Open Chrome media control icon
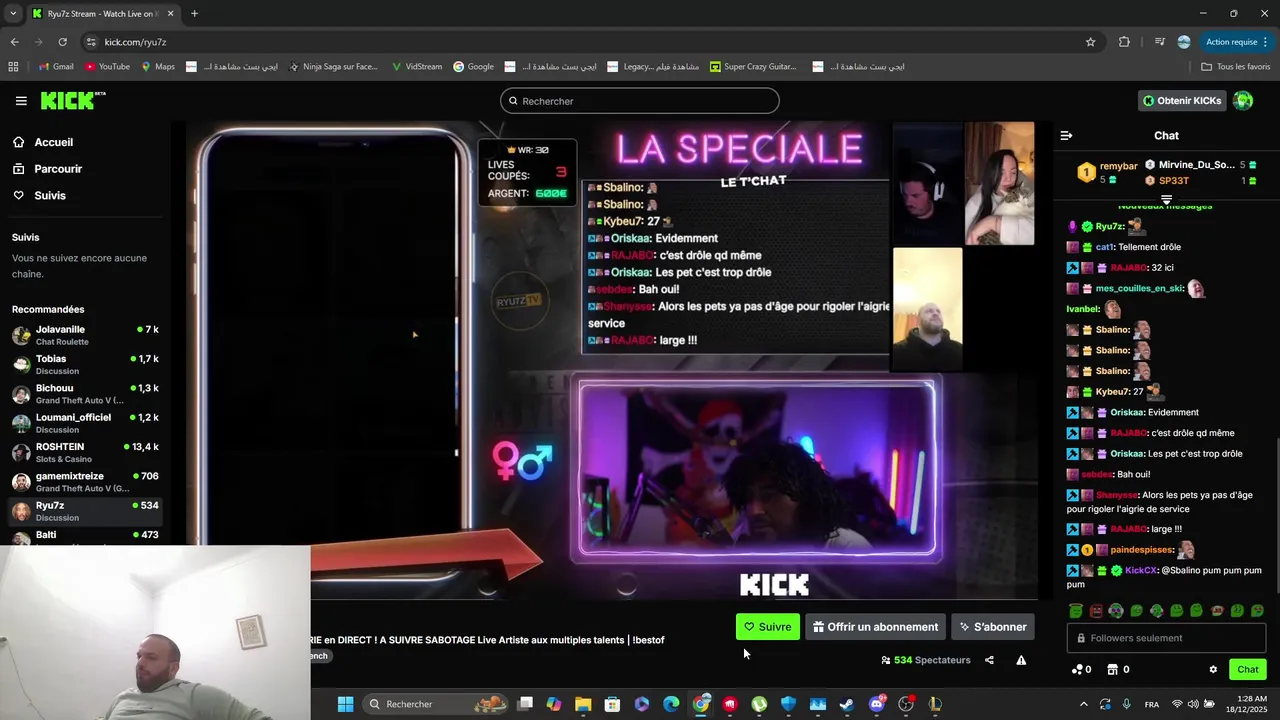 click(1160, 42)
